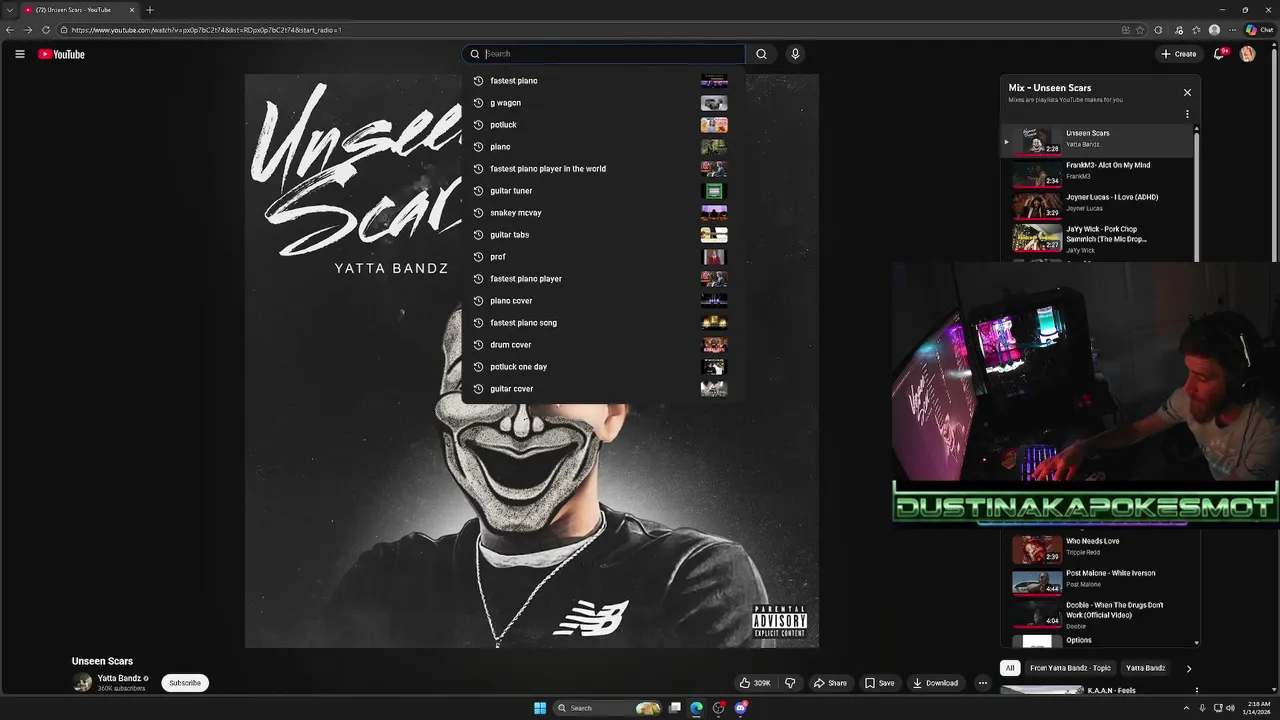
Task: Go back in the browser
Action: pos(10,30)
